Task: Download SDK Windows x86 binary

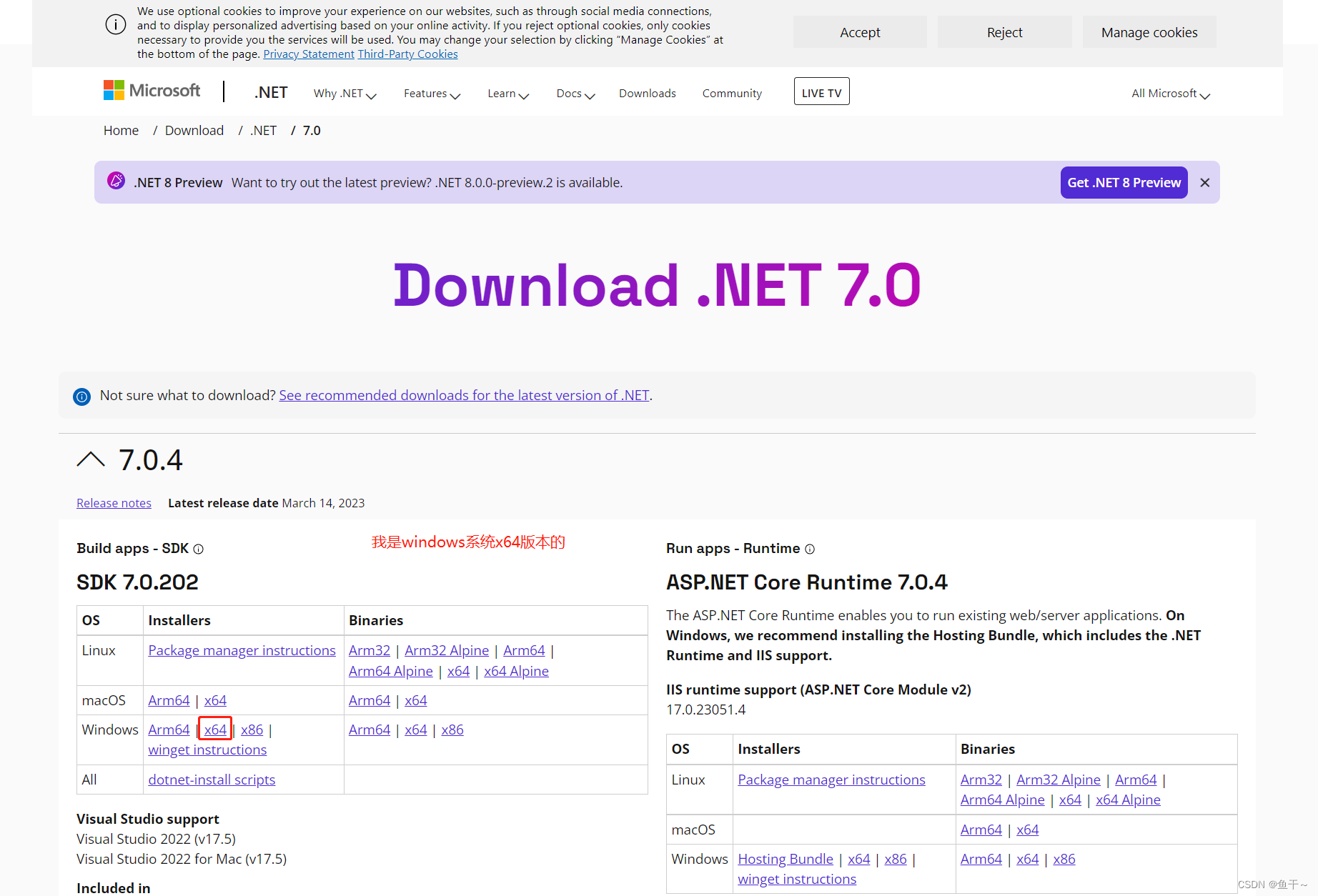Action: click(452, 730)
